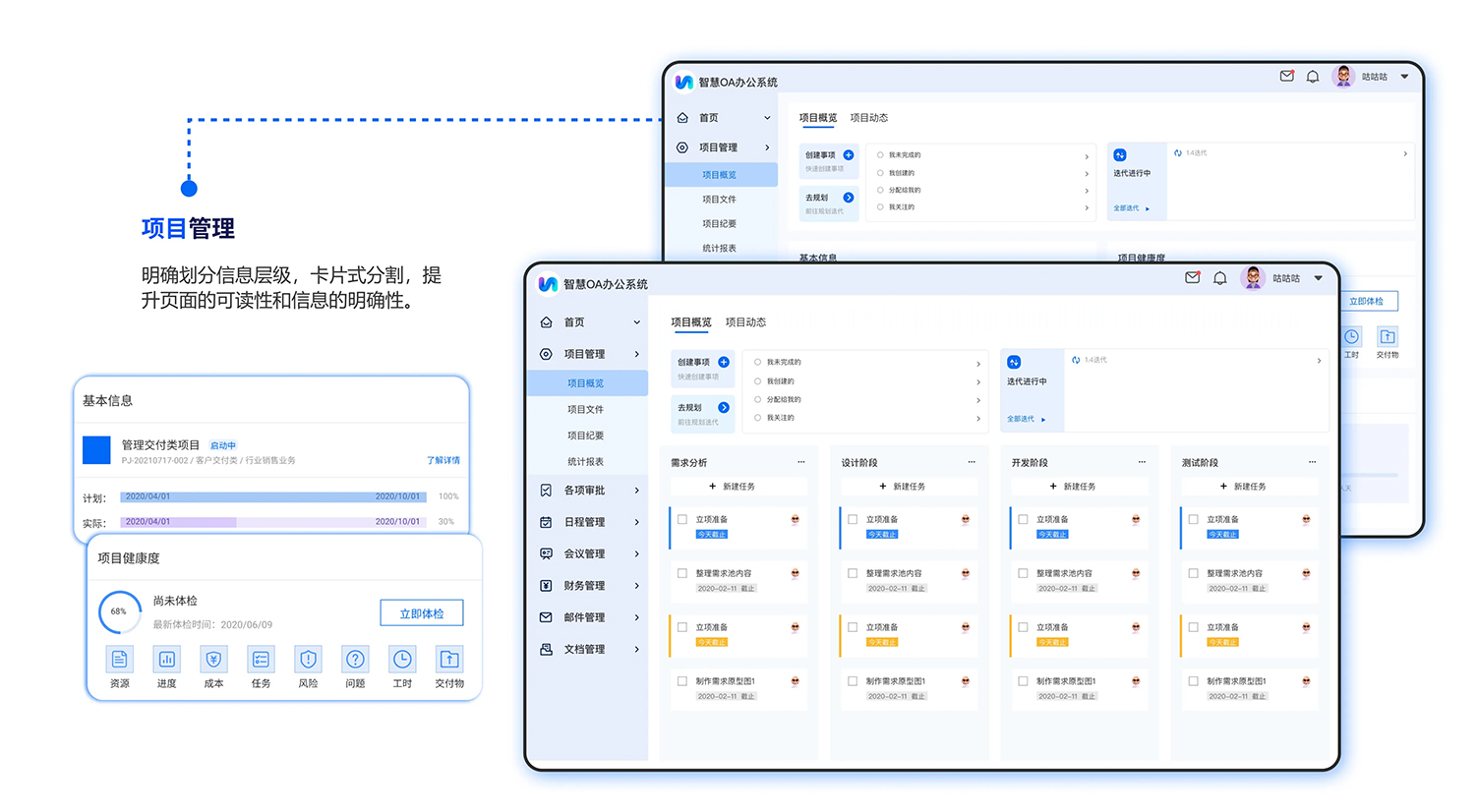Click the 立即体检 button in health card
The width and height of the screenshot is (1475, 812).
tap(421, 613)
